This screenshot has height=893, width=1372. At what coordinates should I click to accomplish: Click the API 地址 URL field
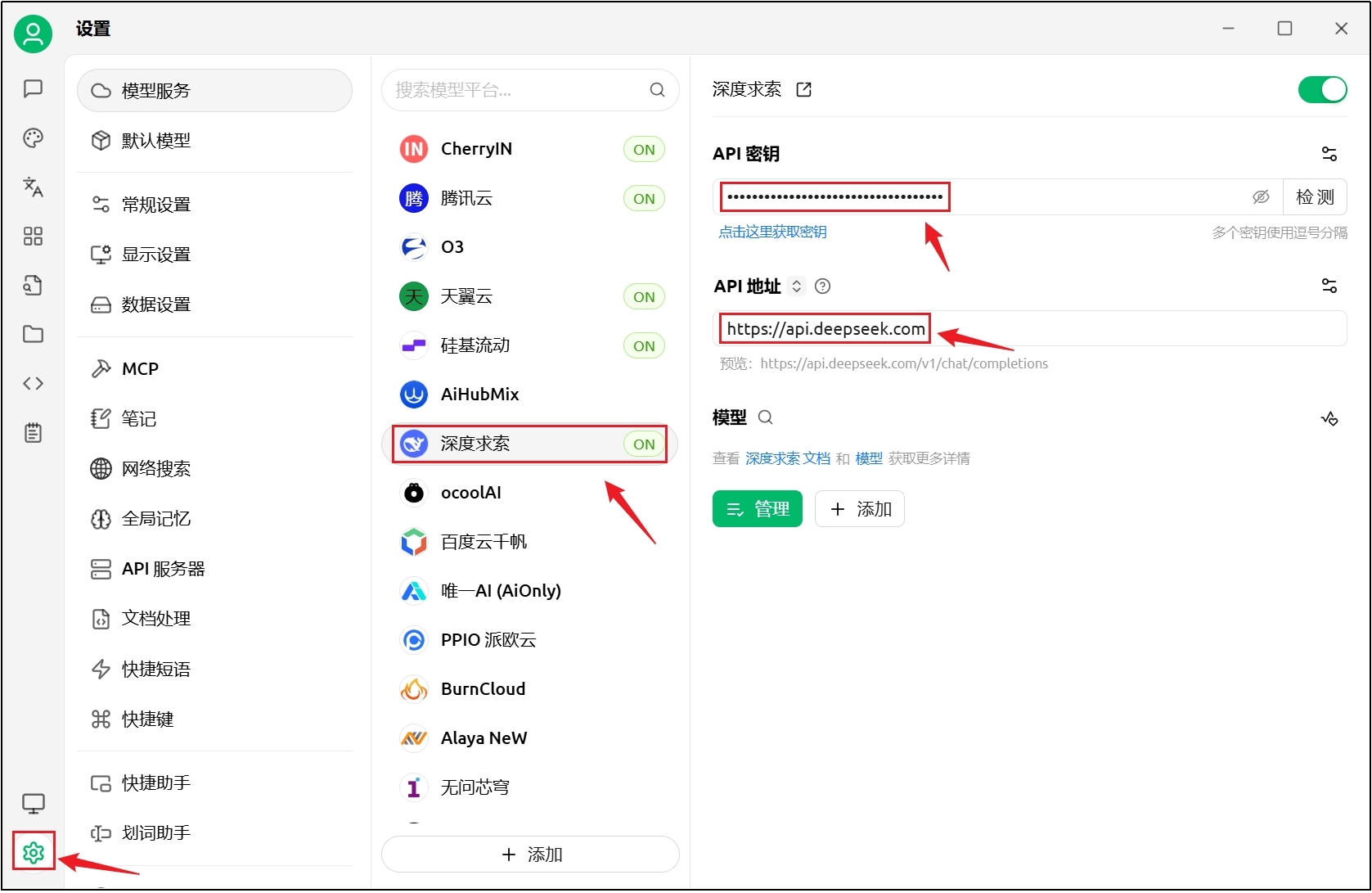[x=1030, y=329]
